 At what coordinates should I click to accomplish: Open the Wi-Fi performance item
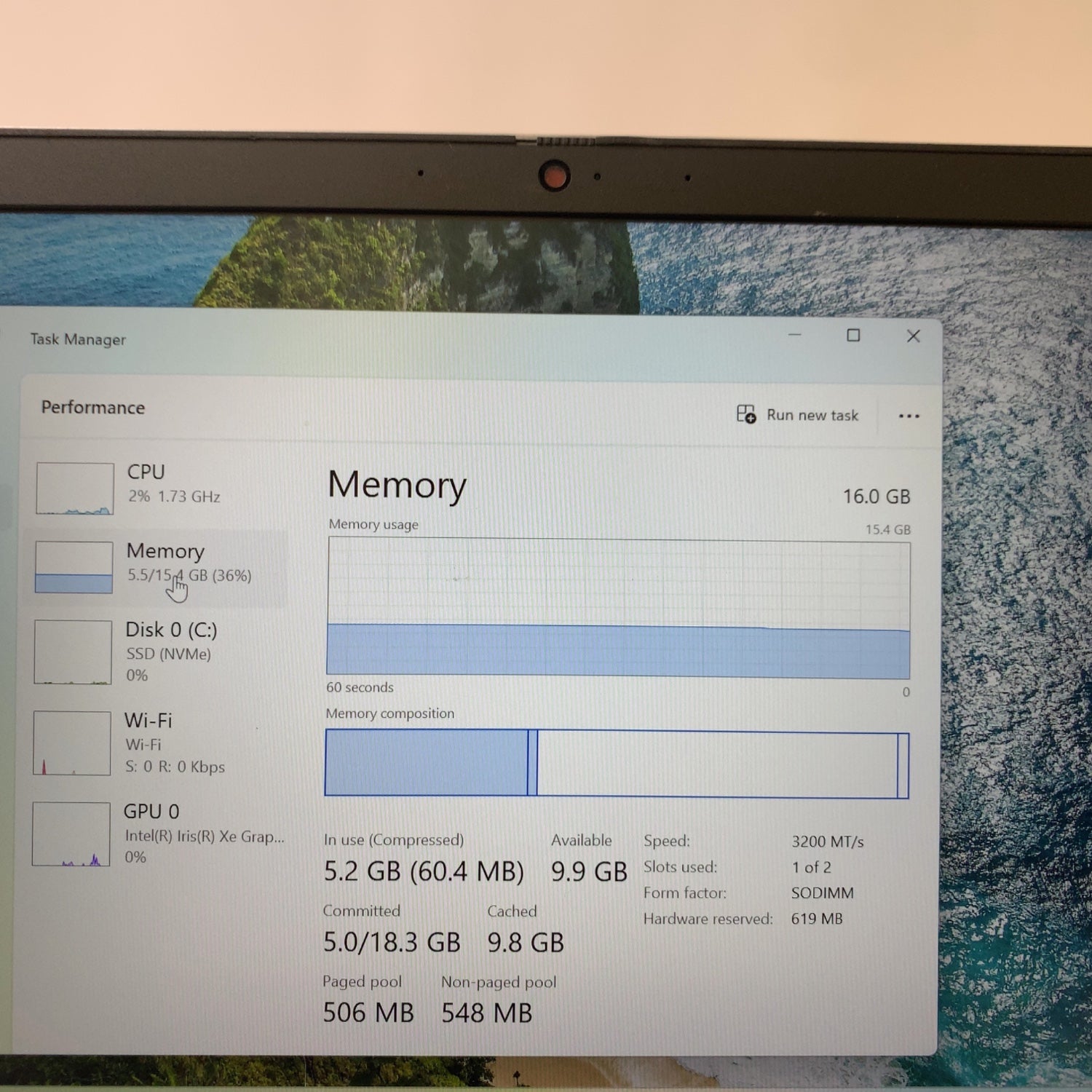pos(157,743)
